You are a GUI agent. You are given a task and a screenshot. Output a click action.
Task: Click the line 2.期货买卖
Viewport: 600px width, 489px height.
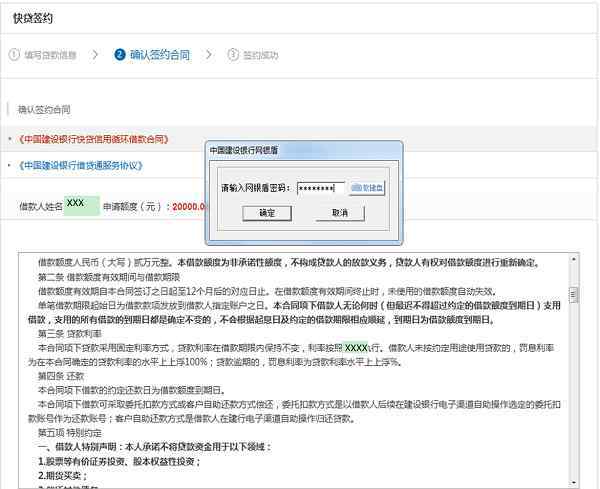click(62, 476)
